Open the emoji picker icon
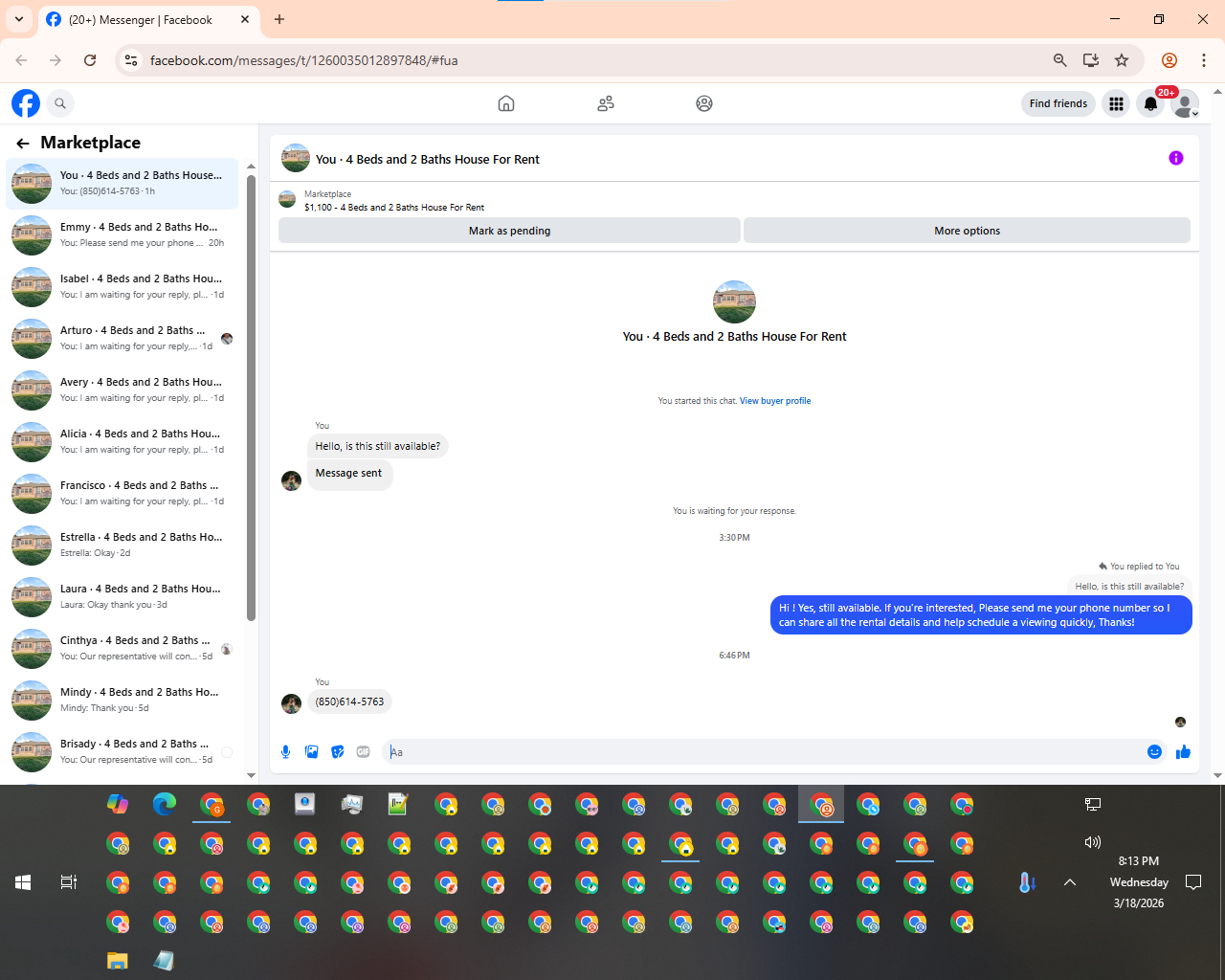This screenshot has height=980, width=1225. coord(1154,752)
